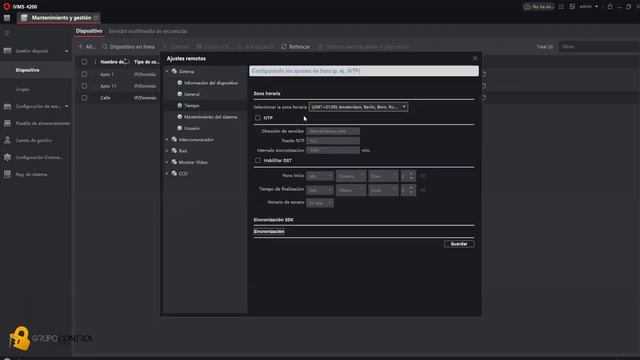
Task: Click the Nombre de dispositivo column header
Action: point(114,62)
